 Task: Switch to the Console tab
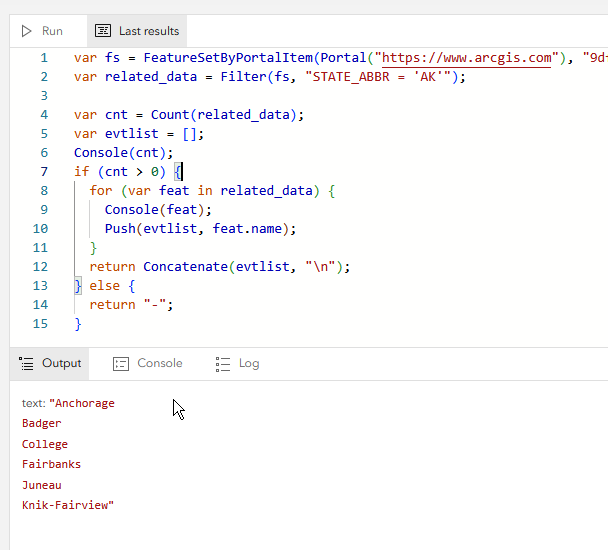point(148,363)
